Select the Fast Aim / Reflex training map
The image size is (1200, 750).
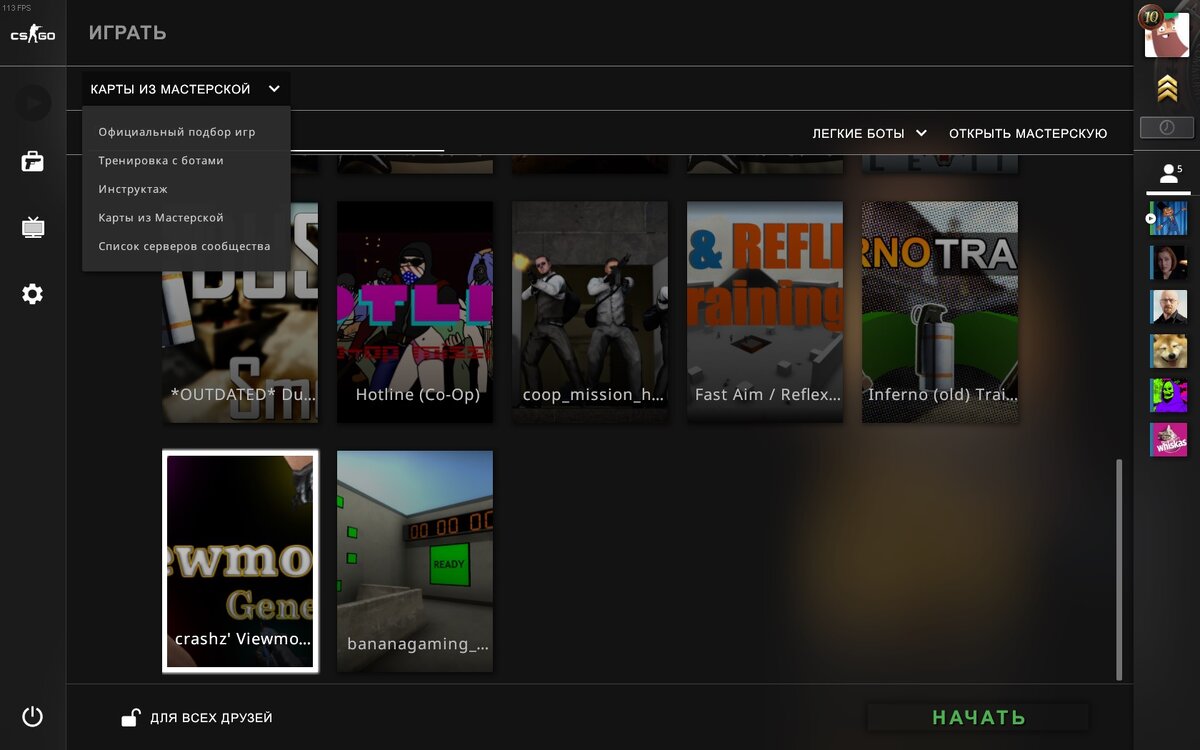click(x=765, y=312)
